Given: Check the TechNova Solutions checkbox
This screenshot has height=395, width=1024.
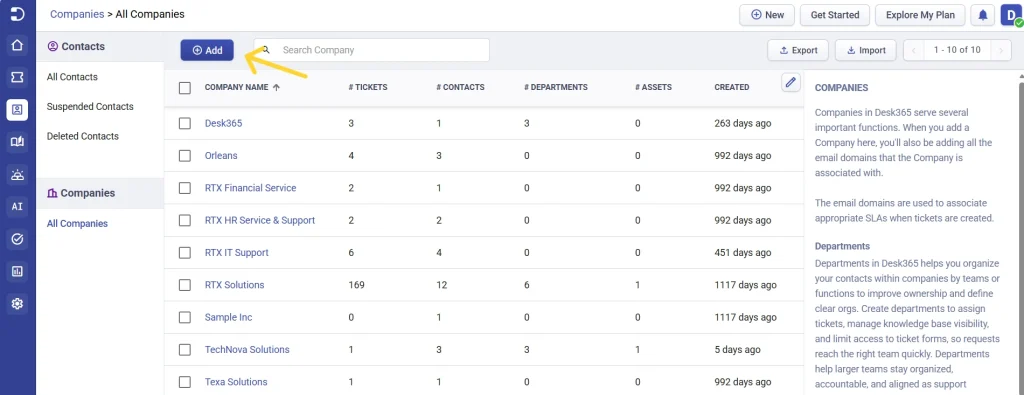Looking at the screenshot, I should click(x=185, y=350).
